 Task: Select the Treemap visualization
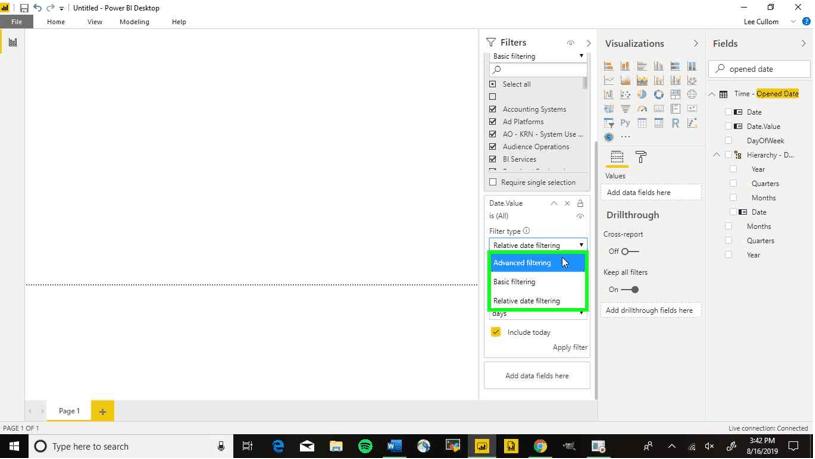tap(675, 95)
